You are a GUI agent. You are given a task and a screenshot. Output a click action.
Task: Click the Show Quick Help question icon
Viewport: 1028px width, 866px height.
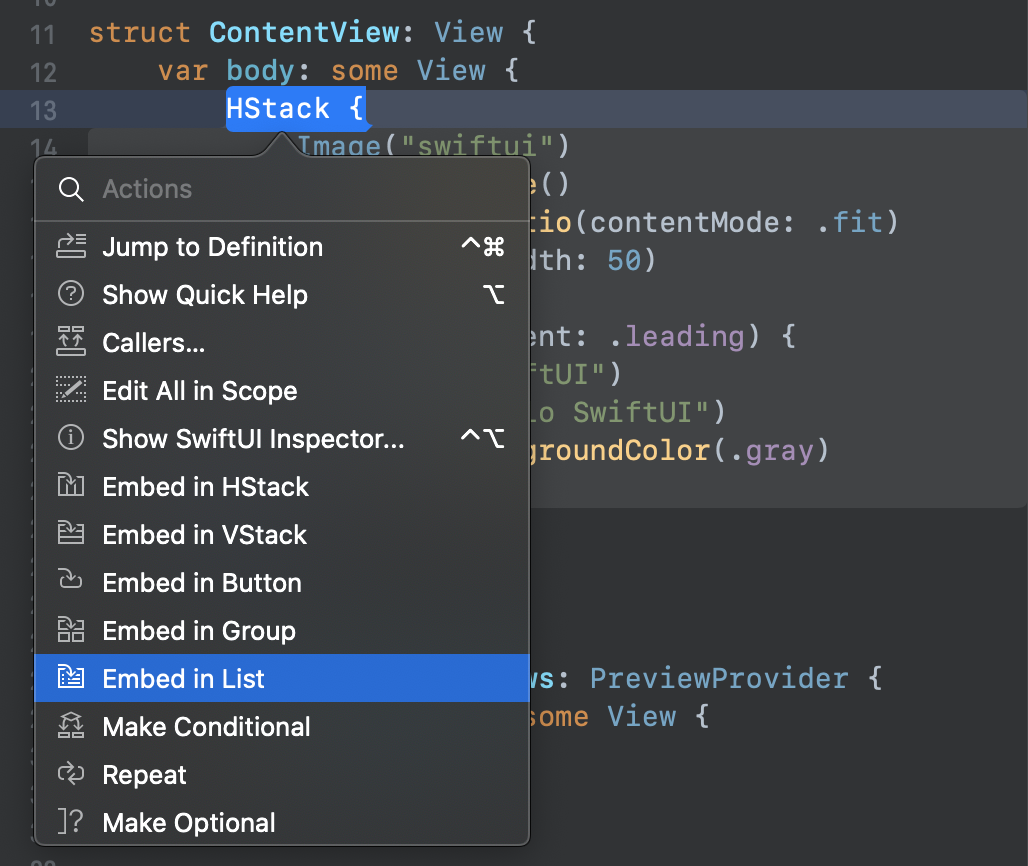[71, 295]
